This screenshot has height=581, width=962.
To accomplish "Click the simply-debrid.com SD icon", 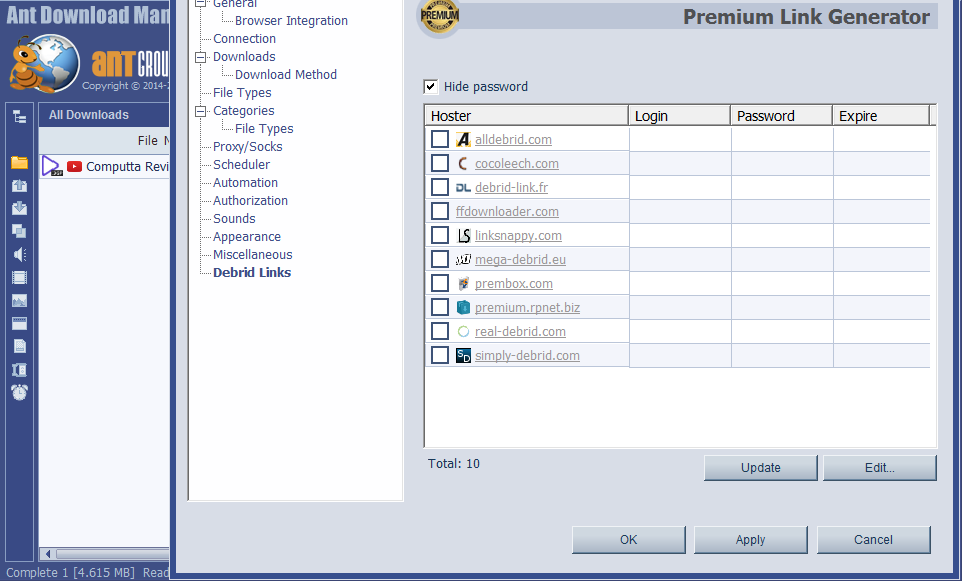I will (x=463, y=355).
